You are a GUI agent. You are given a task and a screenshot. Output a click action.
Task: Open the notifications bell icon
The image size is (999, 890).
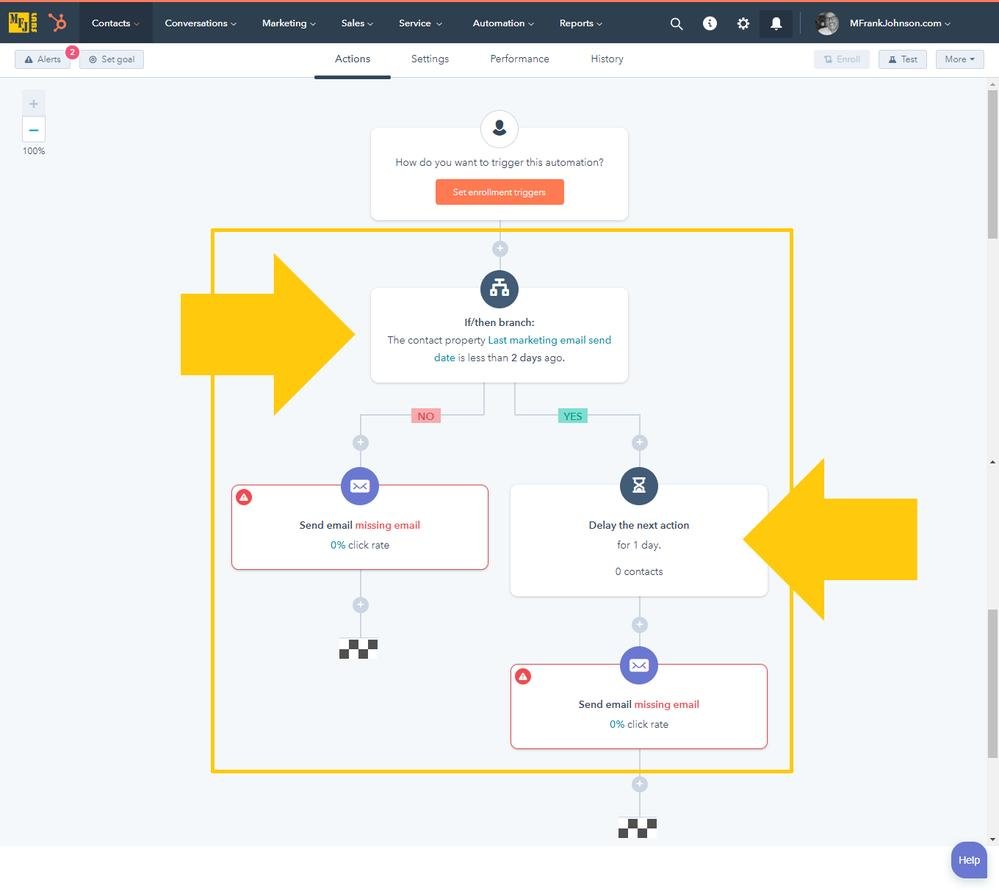777,22
